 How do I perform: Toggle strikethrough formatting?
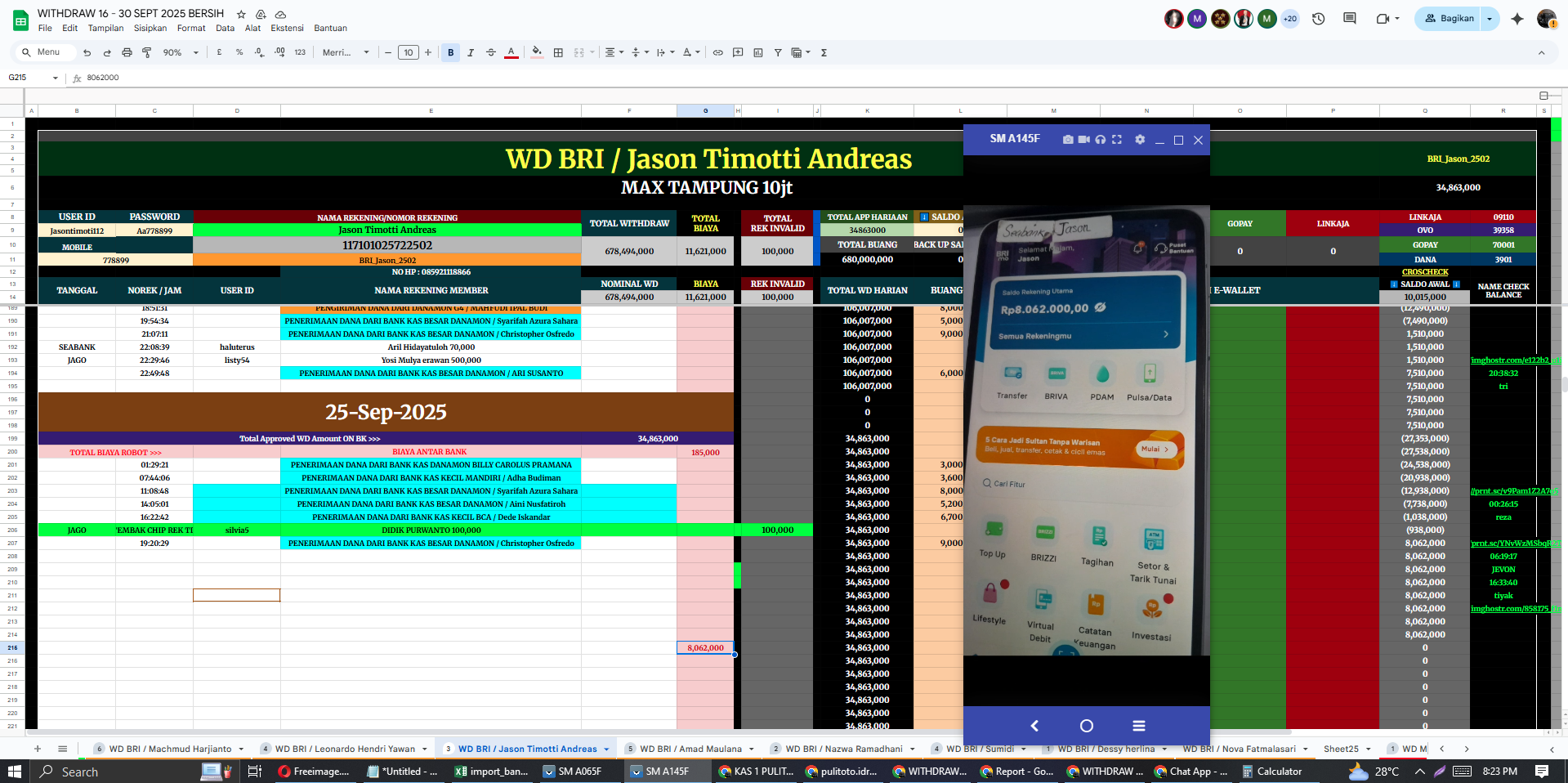click(x=491, y=52)
